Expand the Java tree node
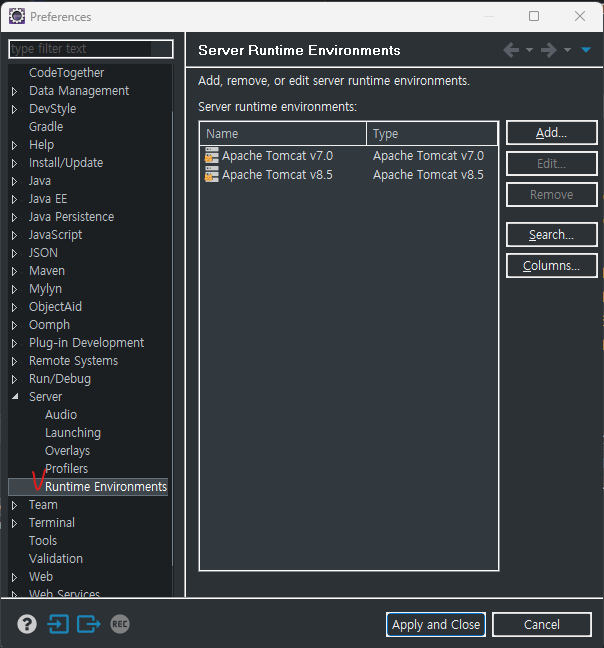 [x=14, y=181]
